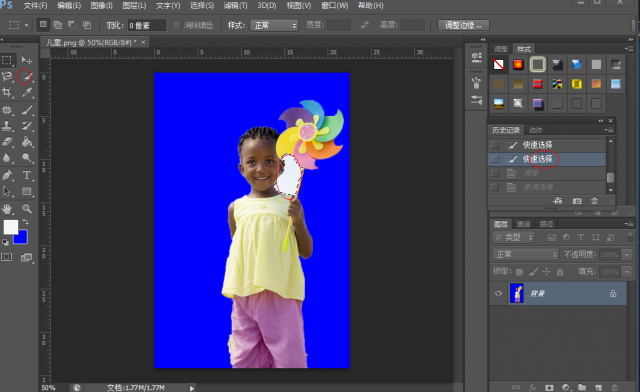Select the Eyedropper tool
The height and width of the screenshot is (392, 640).
tap(27, 92)
